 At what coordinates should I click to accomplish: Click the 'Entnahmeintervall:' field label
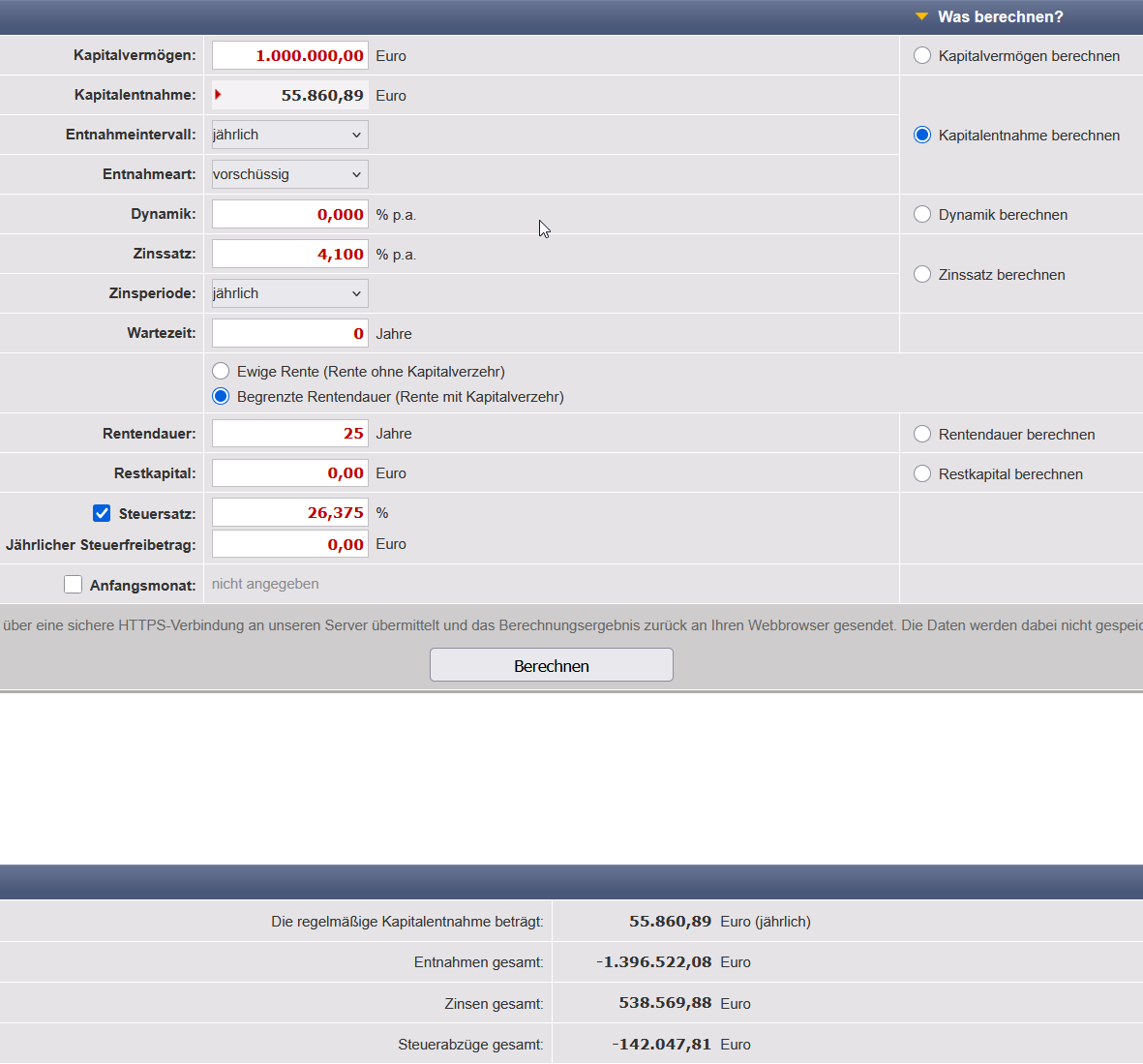coord(131,135)
